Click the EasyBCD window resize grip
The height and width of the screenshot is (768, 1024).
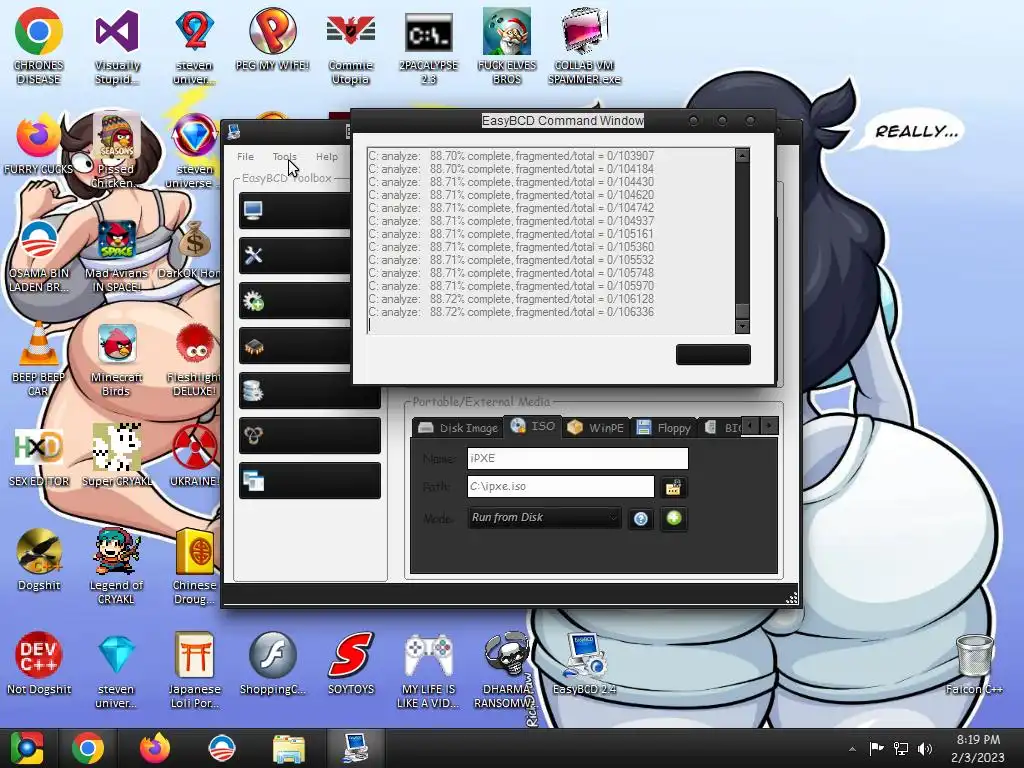pos(791,598)
